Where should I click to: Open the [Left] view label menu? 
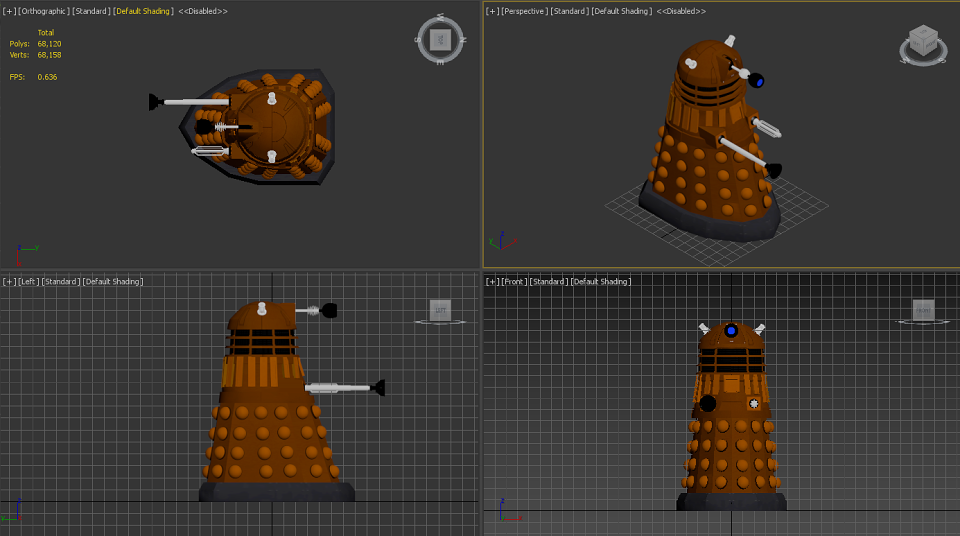click(28, 281)
